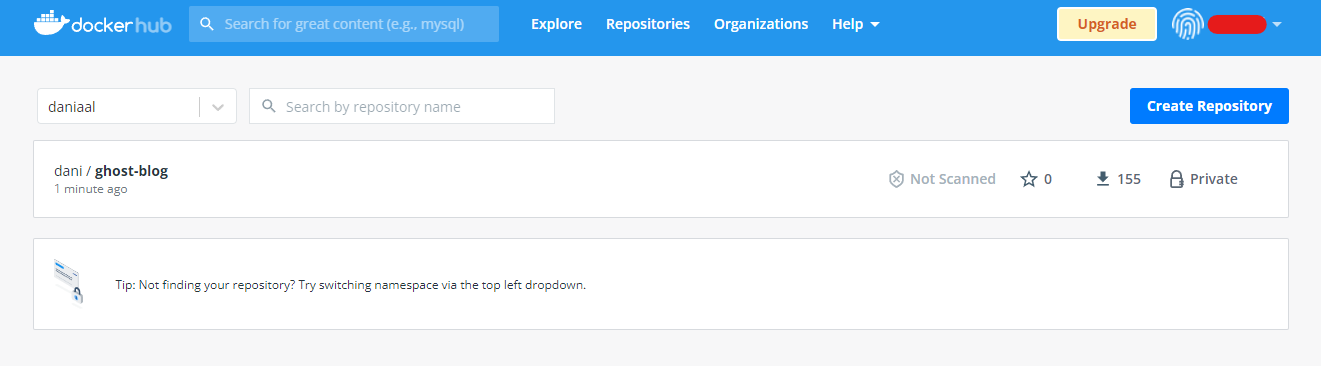Click the tip illustration icon
1321x366 pixels.
click(x=69, y=282)
